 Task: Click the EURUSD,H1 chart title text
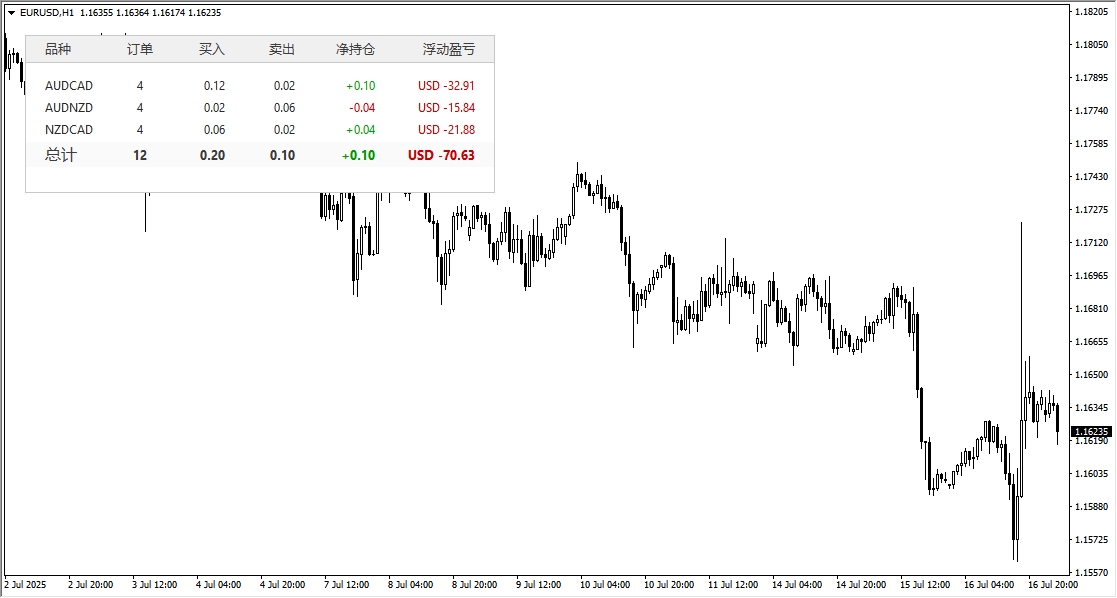point(45,13)
